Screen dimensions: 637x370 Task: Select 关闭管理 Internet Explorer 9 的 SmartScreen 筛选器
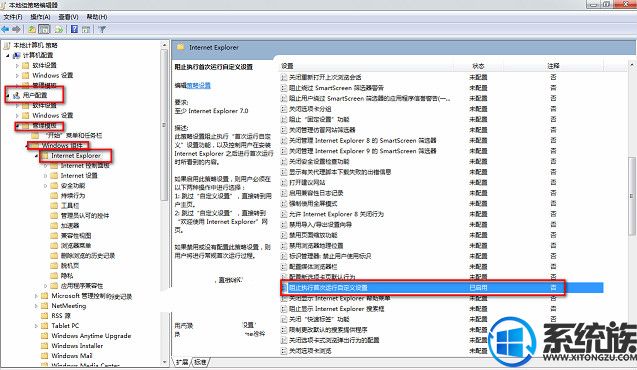(363, 151)
